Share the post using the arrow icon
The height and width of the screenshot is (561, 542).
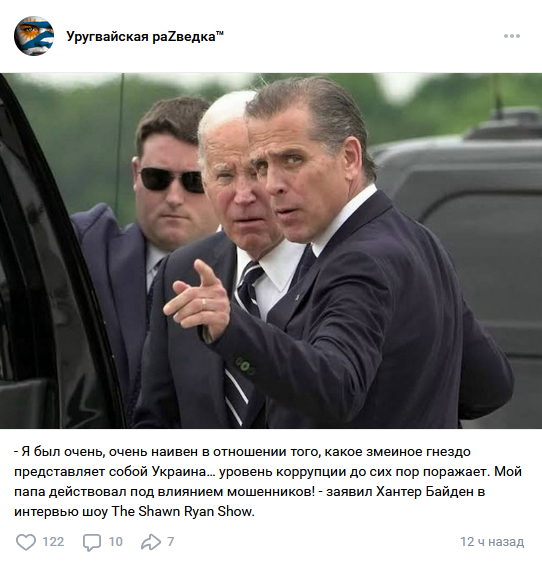(x=151, y=542)
